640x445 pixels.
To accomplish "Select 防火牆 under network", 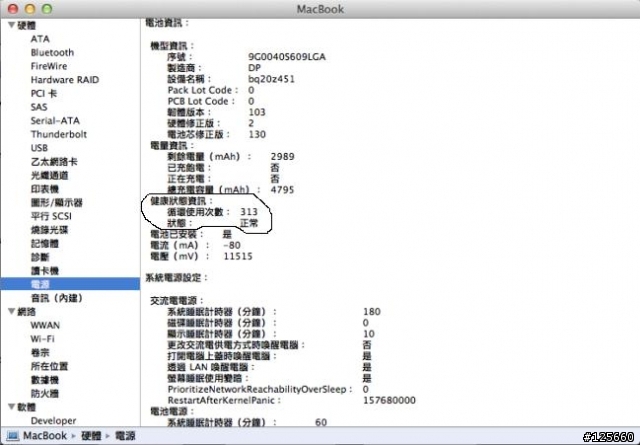I will click(x=45, y=394).
